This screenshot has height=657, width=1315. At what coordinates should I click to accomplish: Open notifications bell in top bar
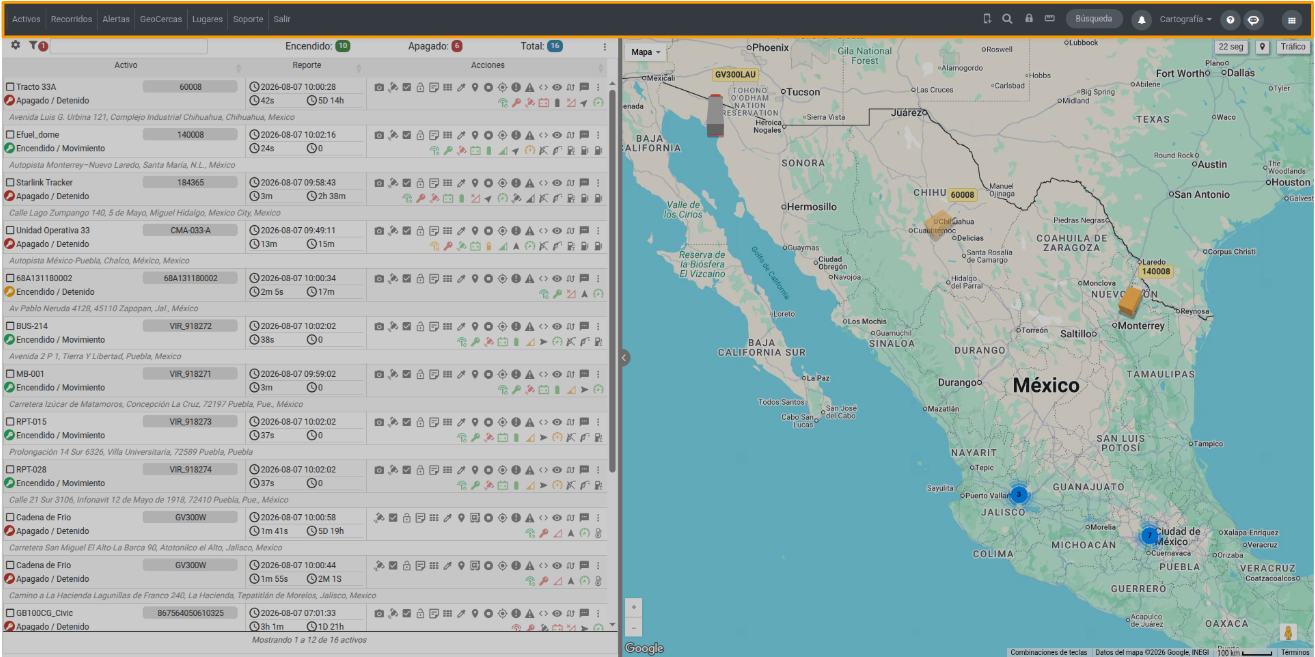(x=1141, y=19)
